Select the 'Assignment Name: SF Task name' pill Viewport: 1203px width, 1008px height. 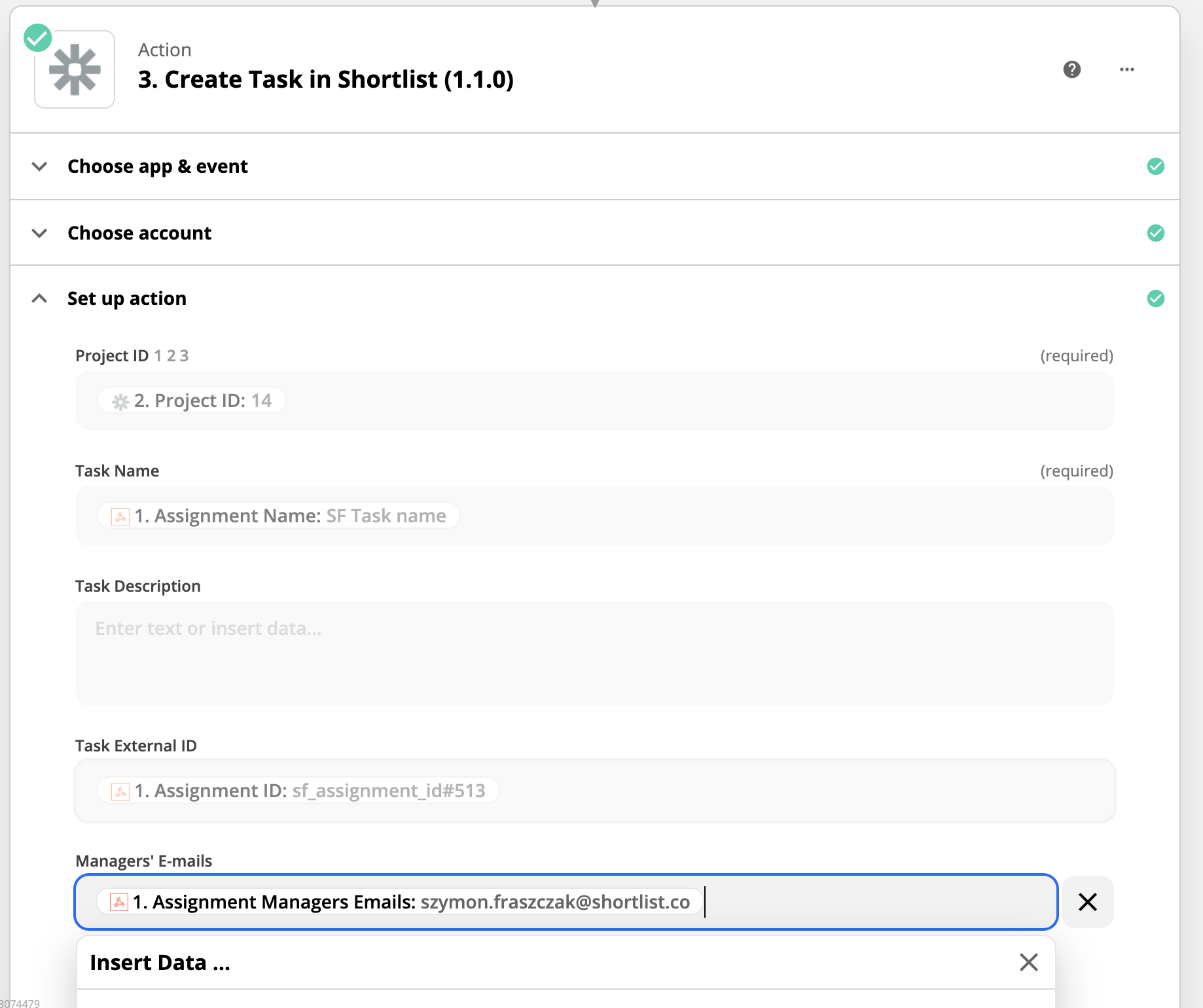(x=279, y=516)
